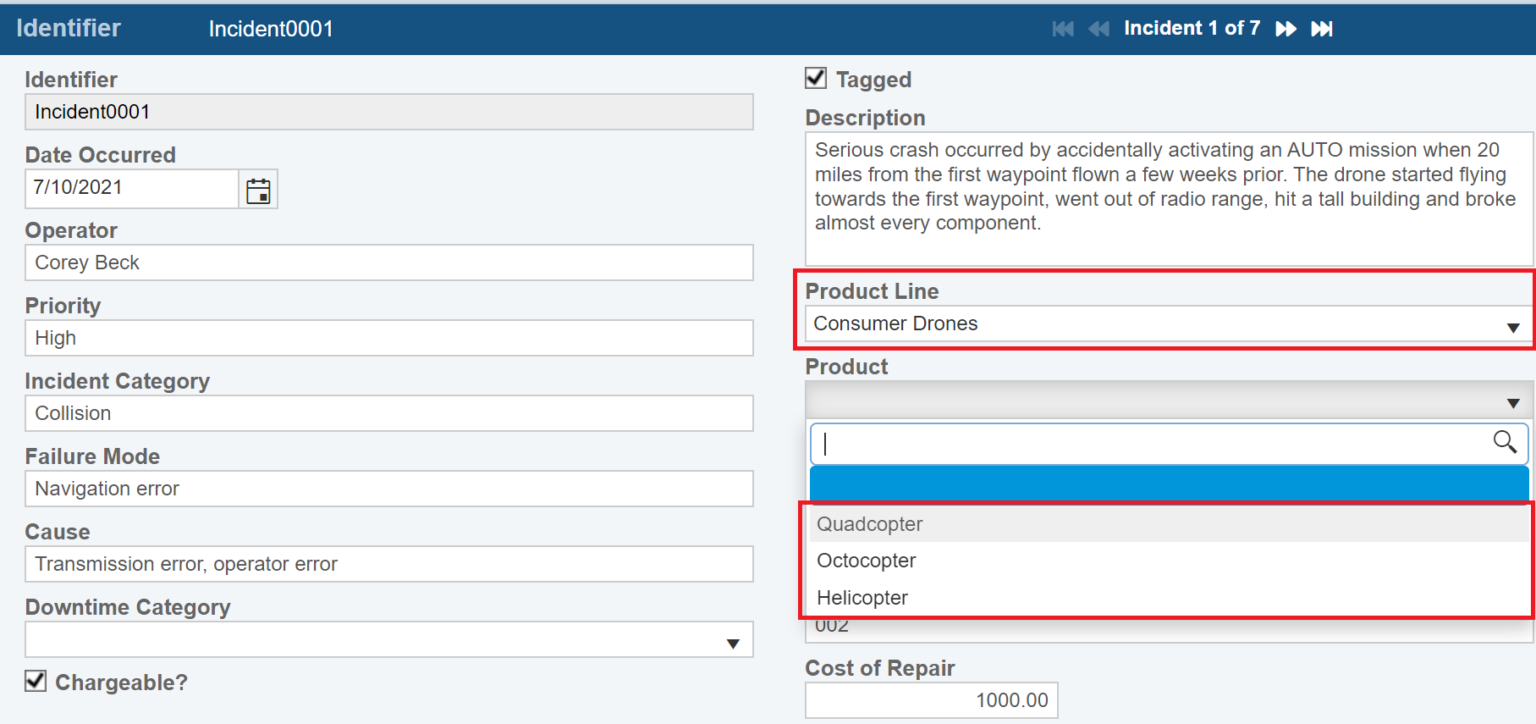Jump to the last incident record
Viewport: 1536px width, 724px height.
pos(1322,28)
